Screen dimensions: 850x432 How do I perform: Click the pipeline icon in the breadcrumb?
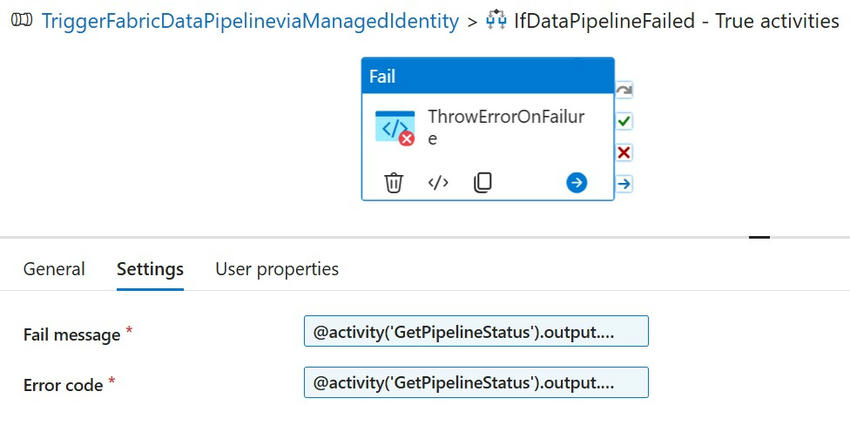tap(21, 20)
